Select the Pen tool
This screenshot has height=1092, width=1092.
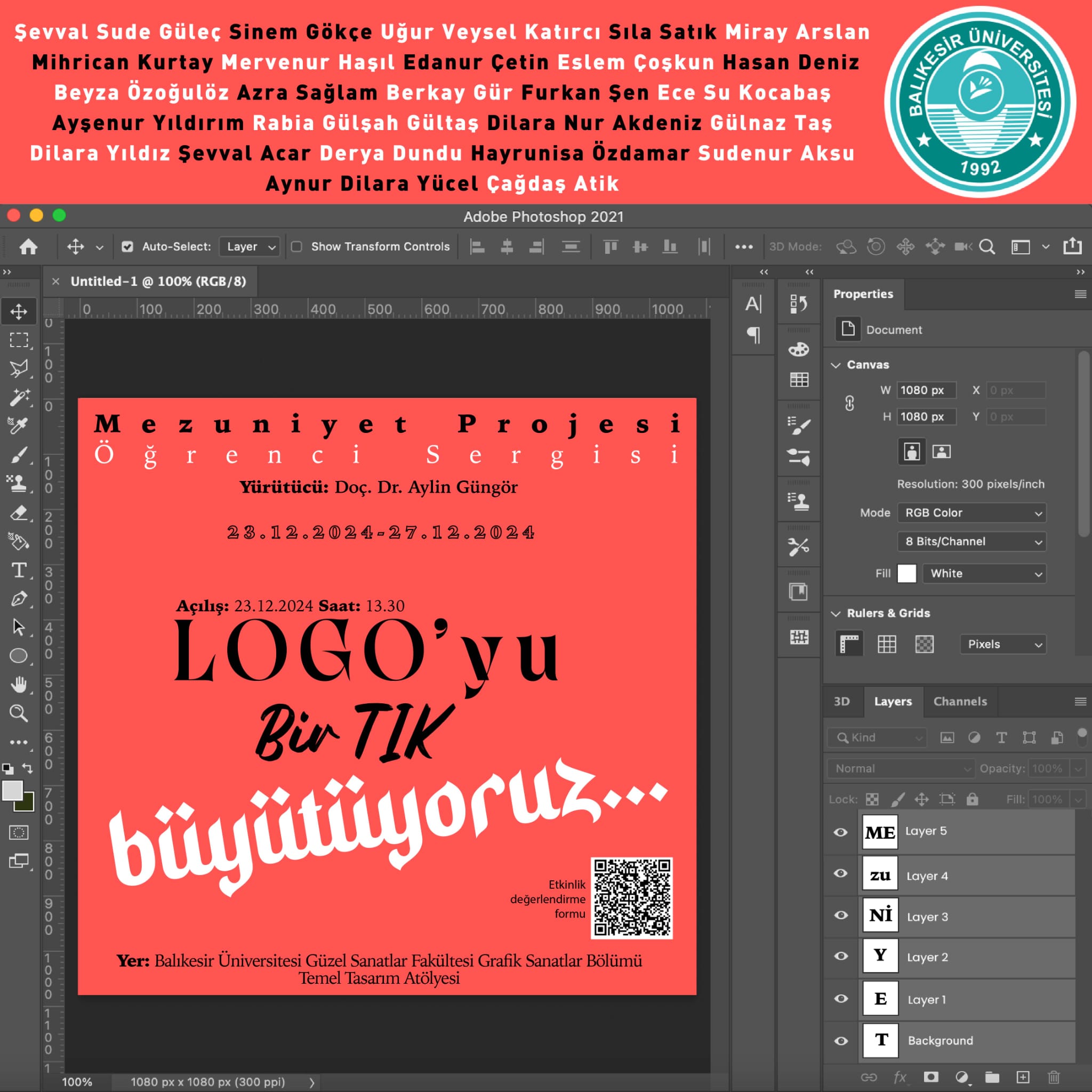[x=19, y=599]
